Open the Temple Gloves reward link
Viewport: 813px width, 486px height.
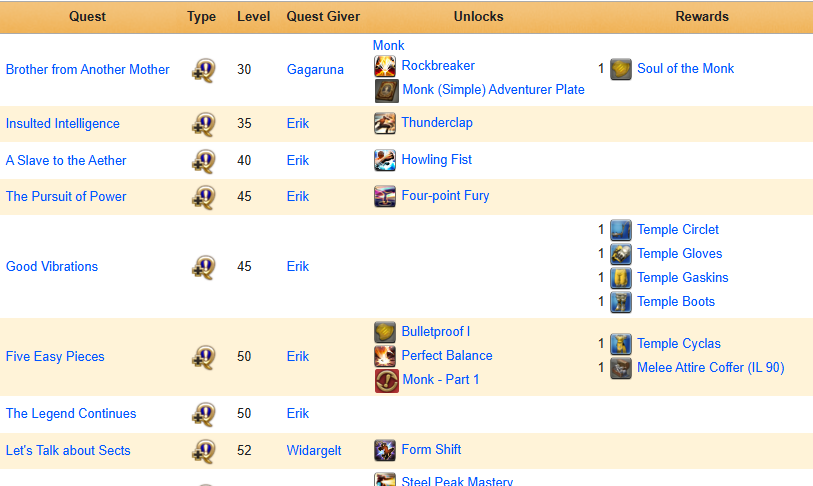pyautogui.click(x=680, y=254)
